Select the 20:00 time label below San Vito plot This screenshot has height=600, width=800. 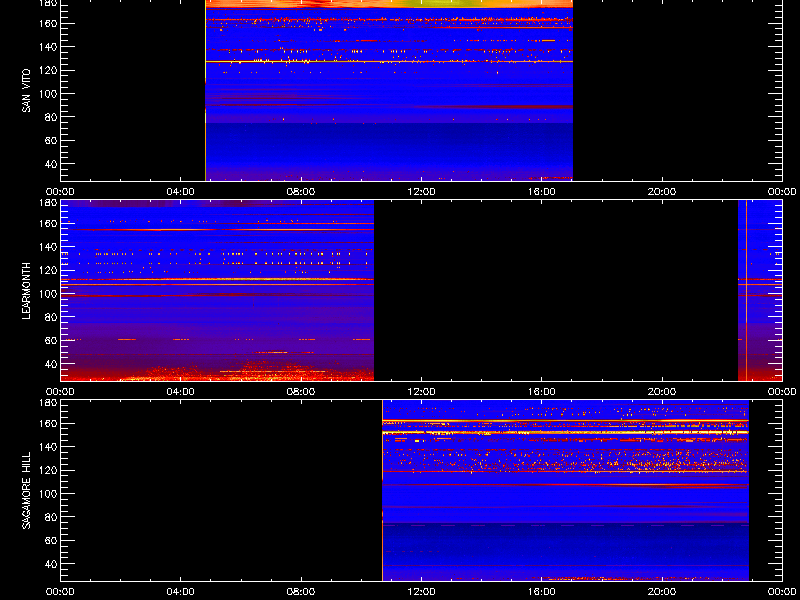[x=662, y=192]
